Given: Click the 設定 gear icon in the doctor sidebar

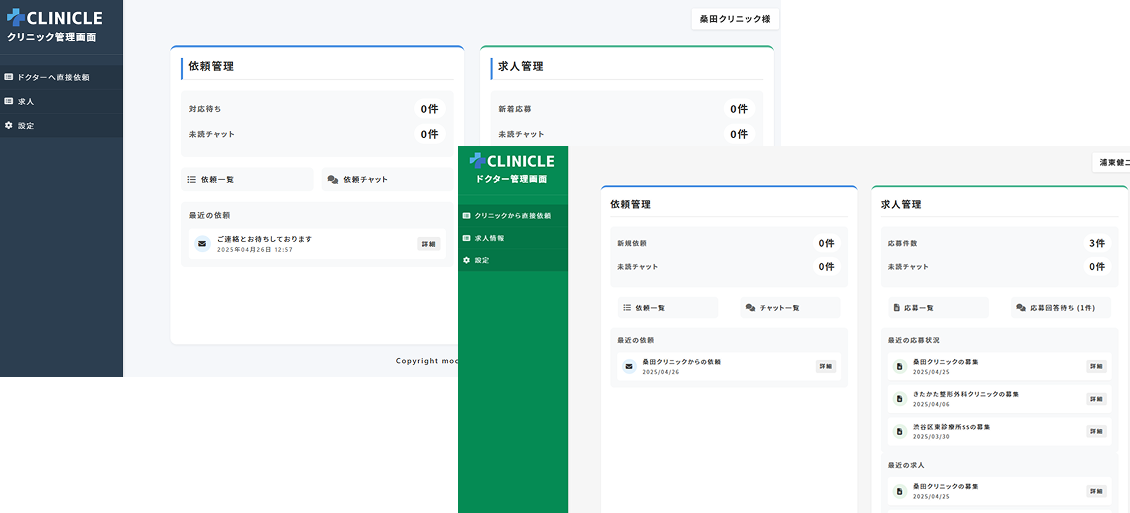Looking at the screenshot, I should coord(466,260).
